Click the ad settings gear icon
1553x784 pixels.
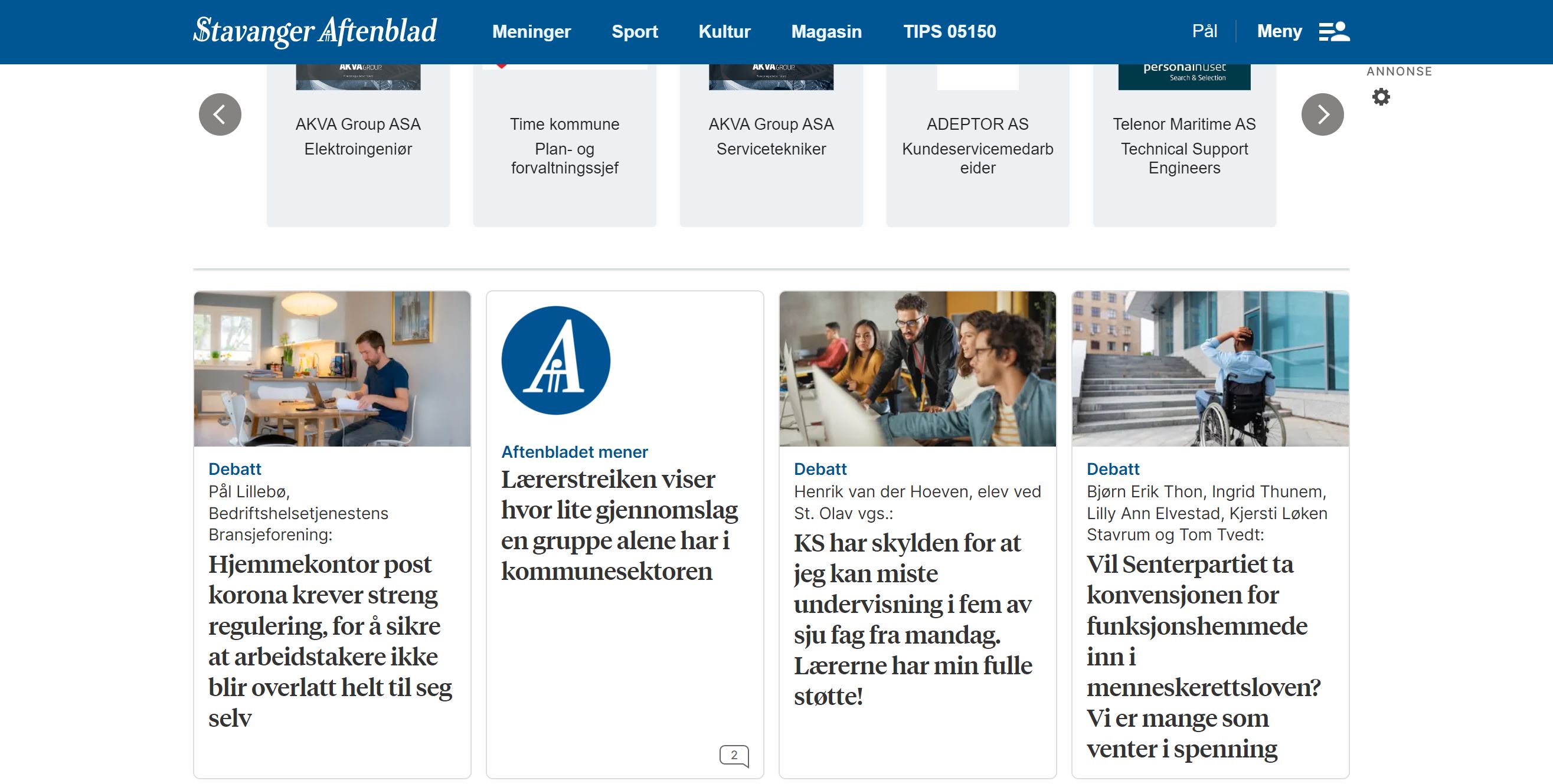coord(1381,97)
